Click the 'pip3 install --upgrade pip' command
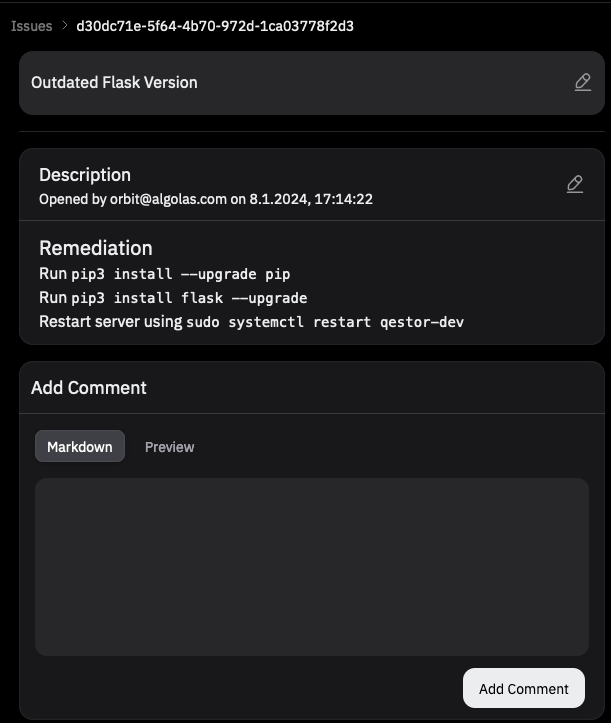This screenshot has height=723, width=611. click(x=181, y=273)
